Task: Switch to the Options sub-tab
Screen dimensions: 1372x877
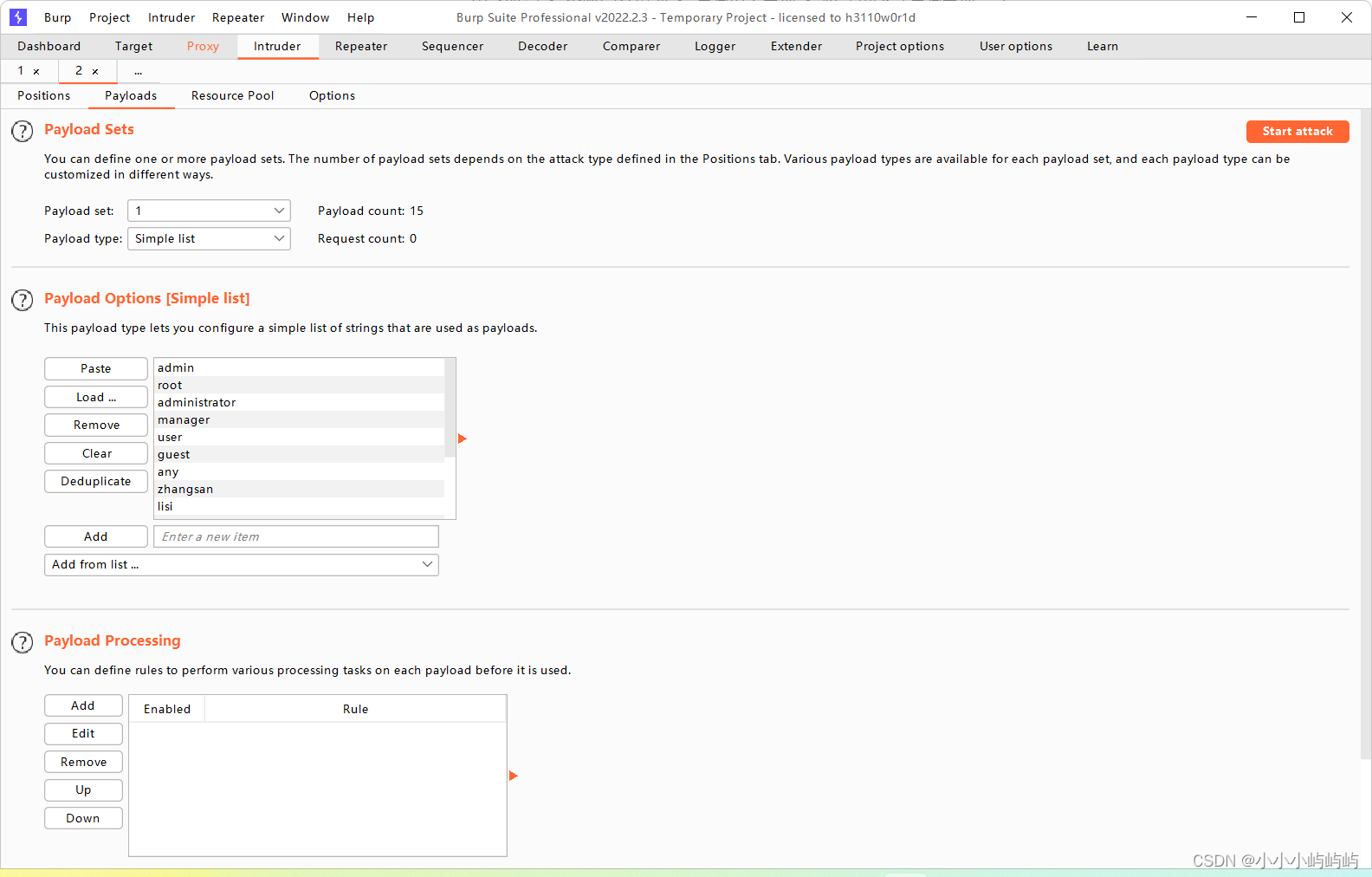Action: (332, 95)
